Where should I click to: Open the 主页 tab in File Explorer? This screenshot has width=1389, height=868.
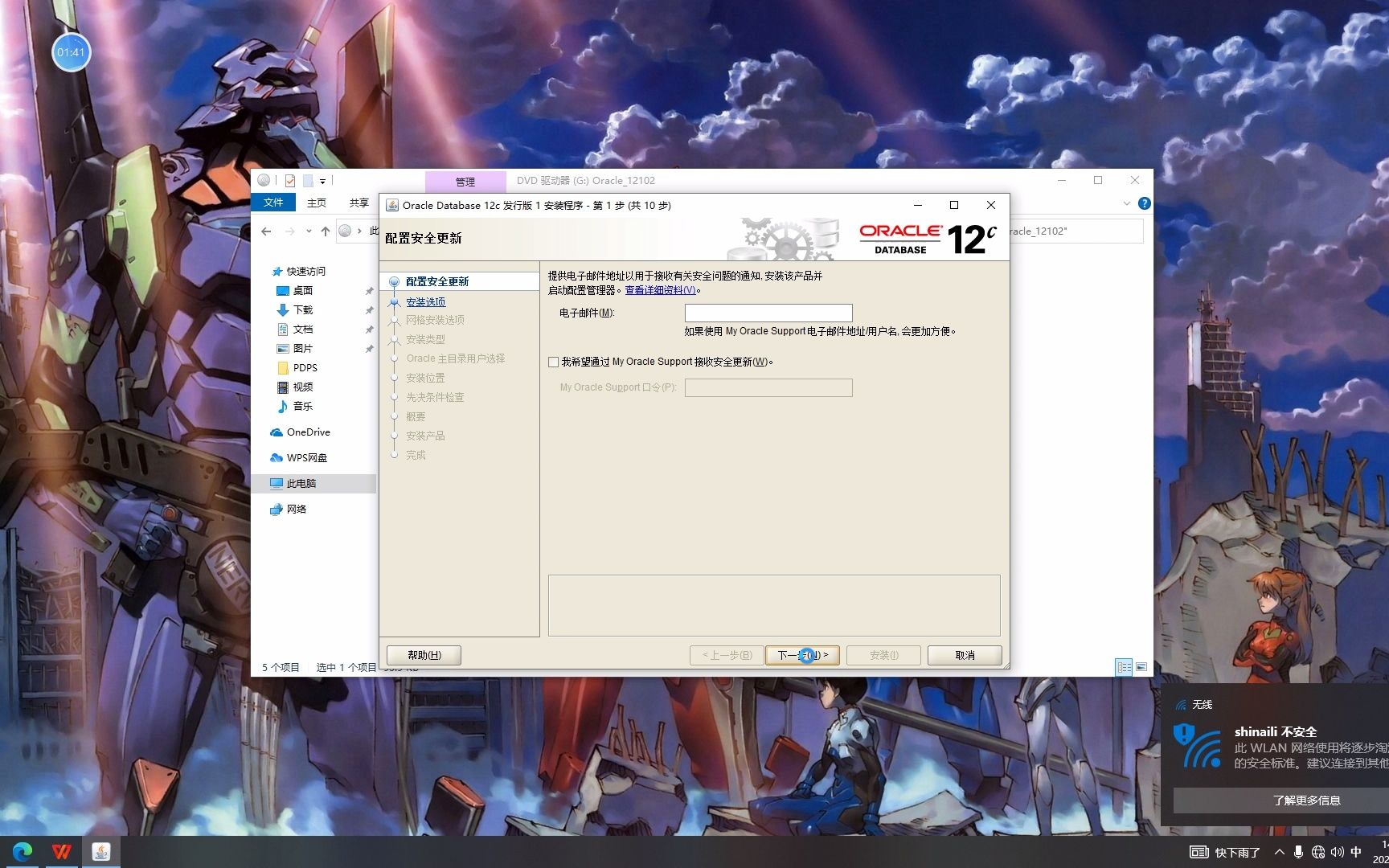pos(317,203)
